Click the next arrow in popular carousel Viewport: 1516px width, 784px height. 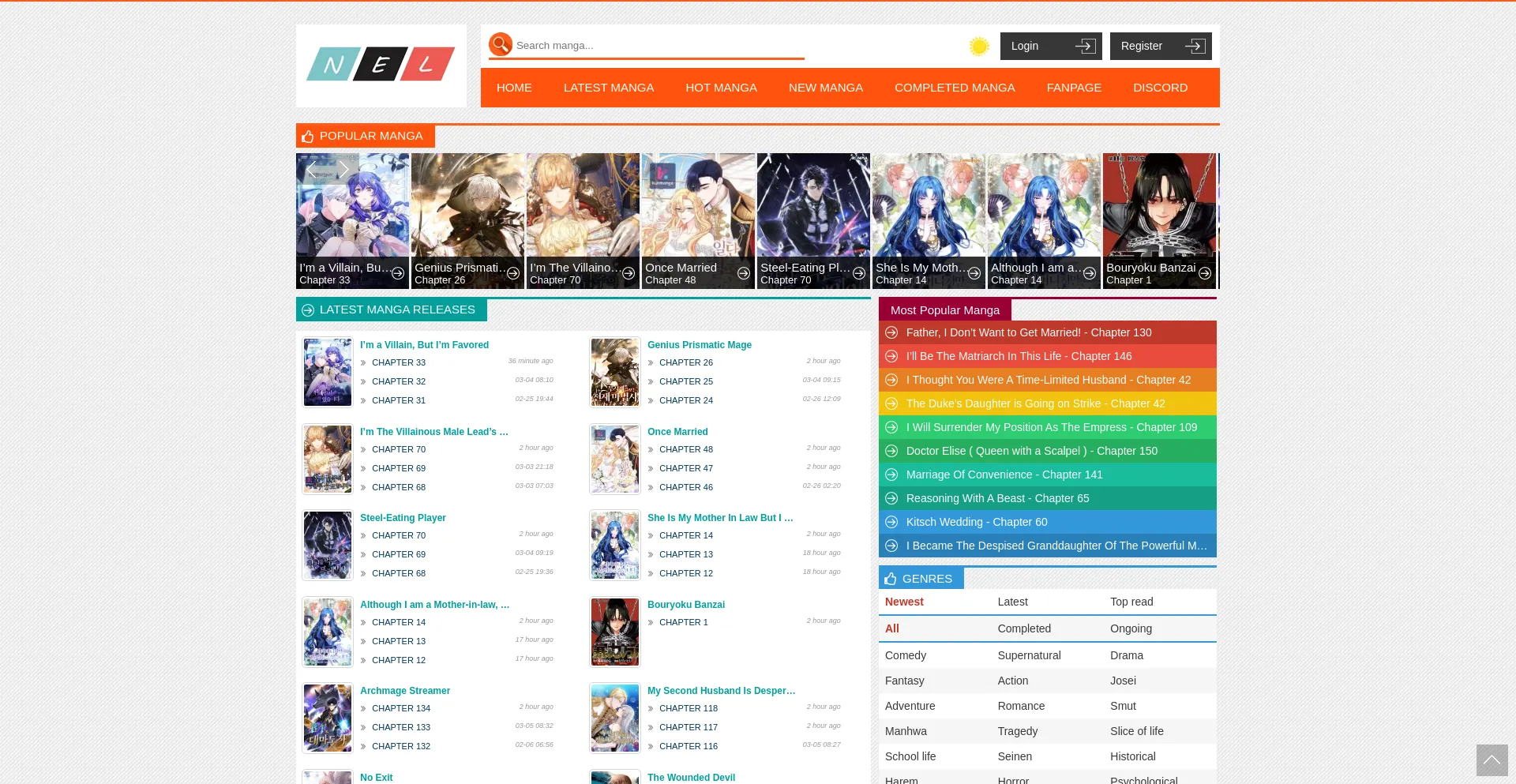coord(344,169)
